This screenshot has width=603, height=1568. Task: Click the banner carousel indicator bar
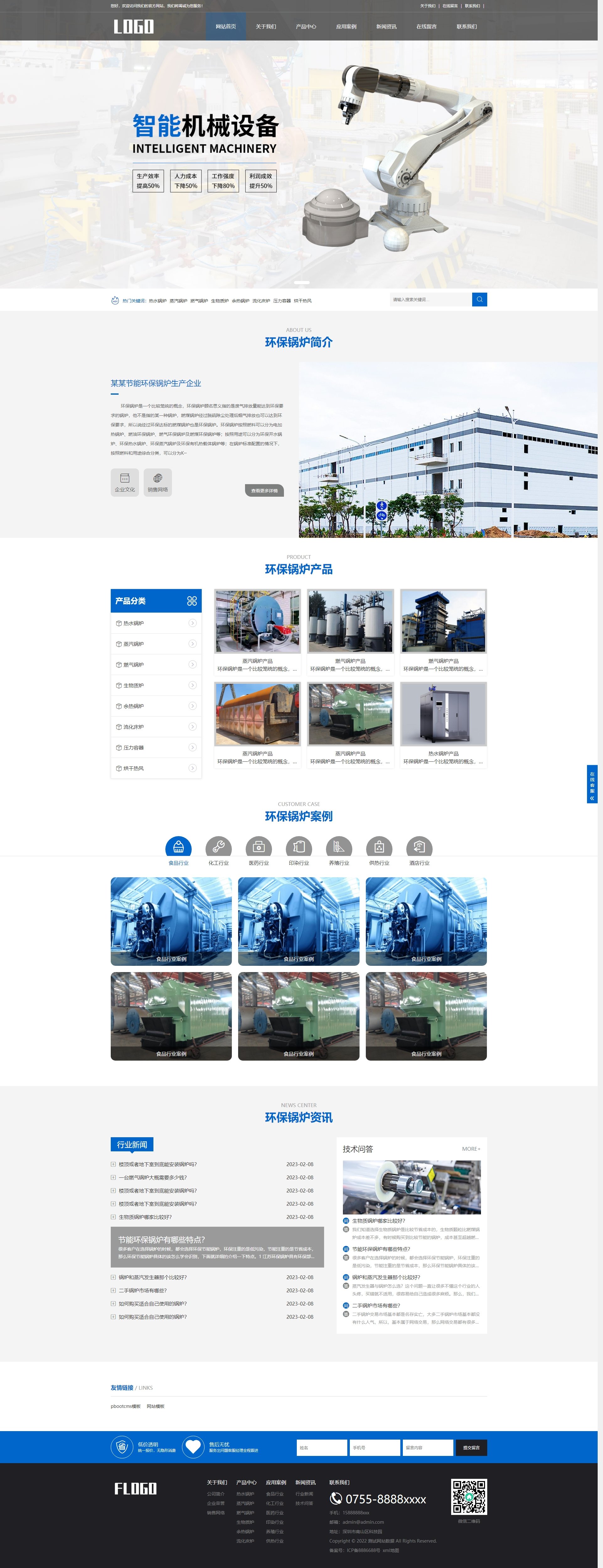point(302,283)
